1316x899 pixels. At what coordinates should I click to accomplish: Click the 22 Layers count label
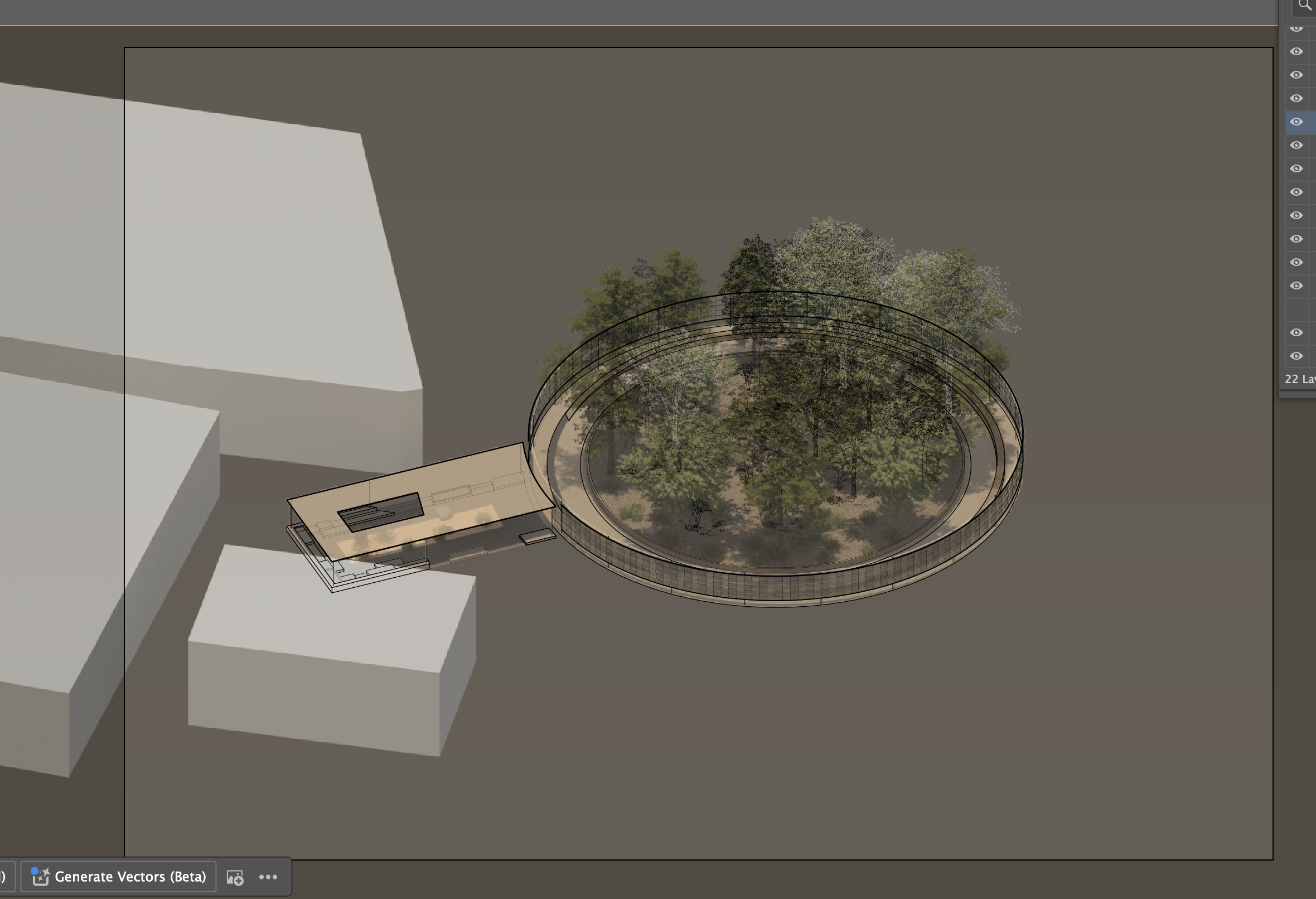(1300, 379)
